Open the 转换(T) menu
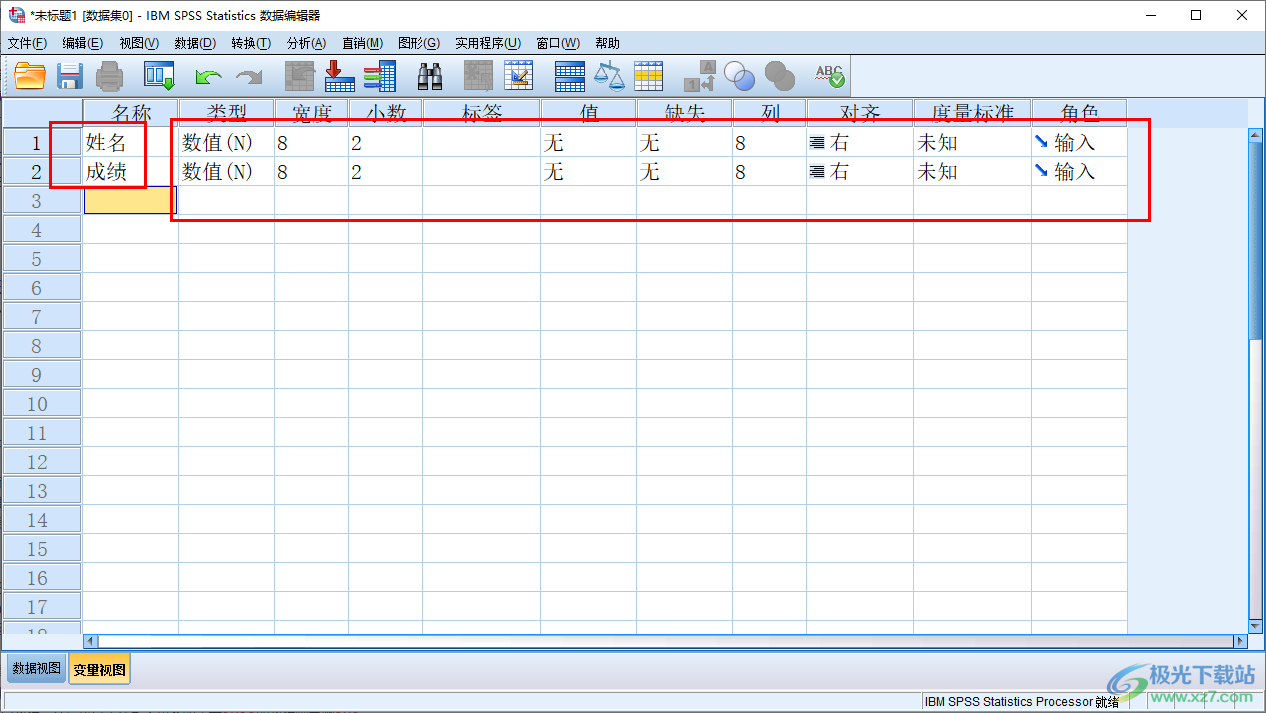Viewport: 1266px width, 713px height. [x=251, y=43]
